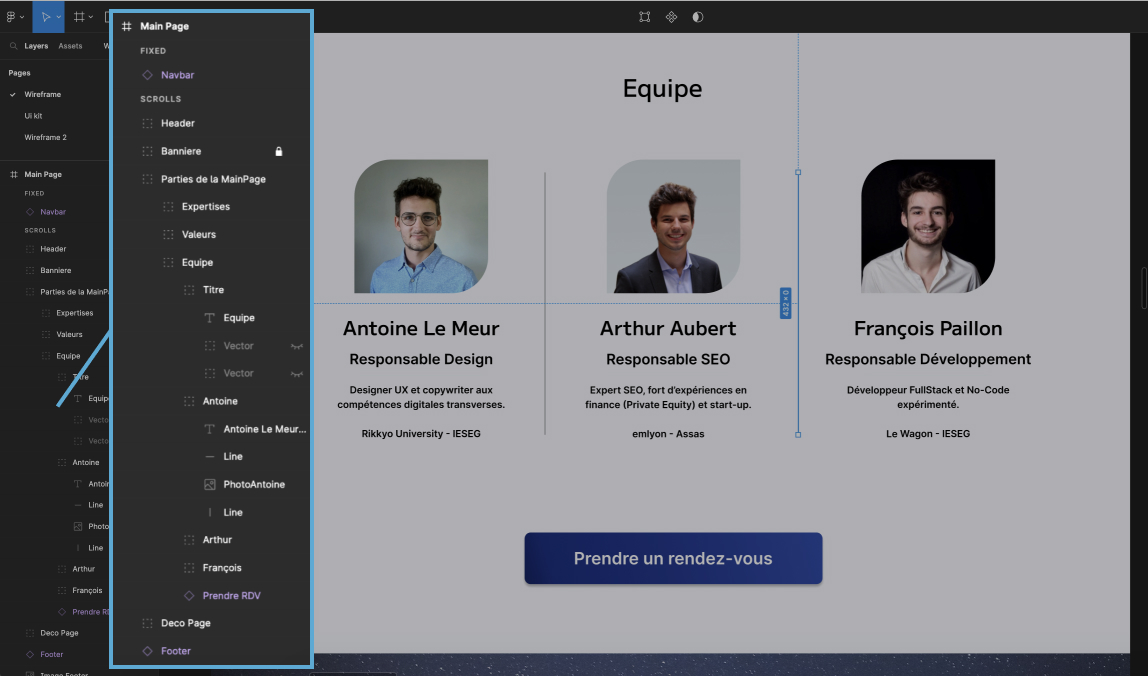Viewport: 1148px width, 676px height.
Task: Toggle visibility of the Vector layer
Action: tap(298, 345)
